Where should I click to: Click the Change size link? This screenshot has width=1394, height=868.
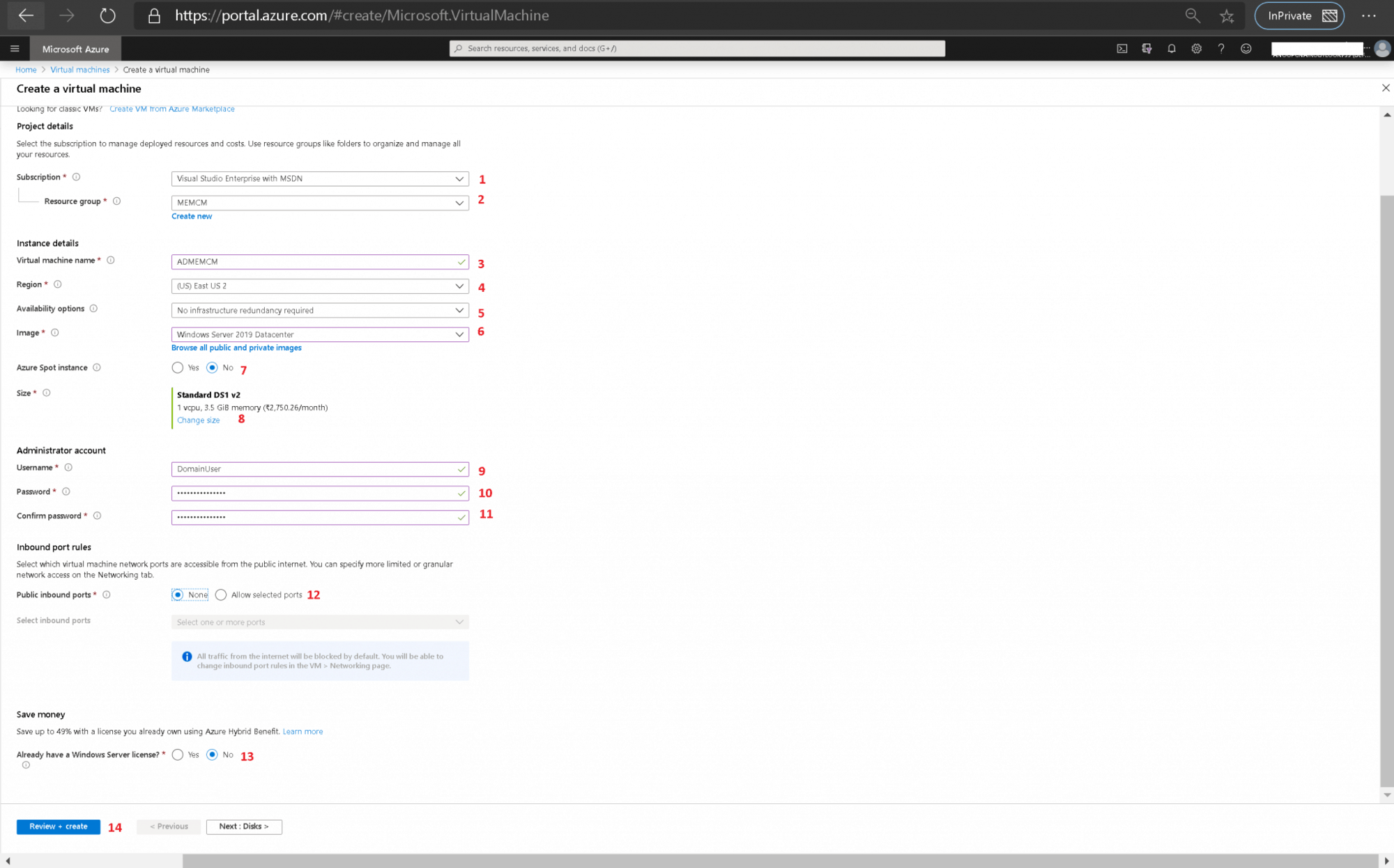(198, 420)
